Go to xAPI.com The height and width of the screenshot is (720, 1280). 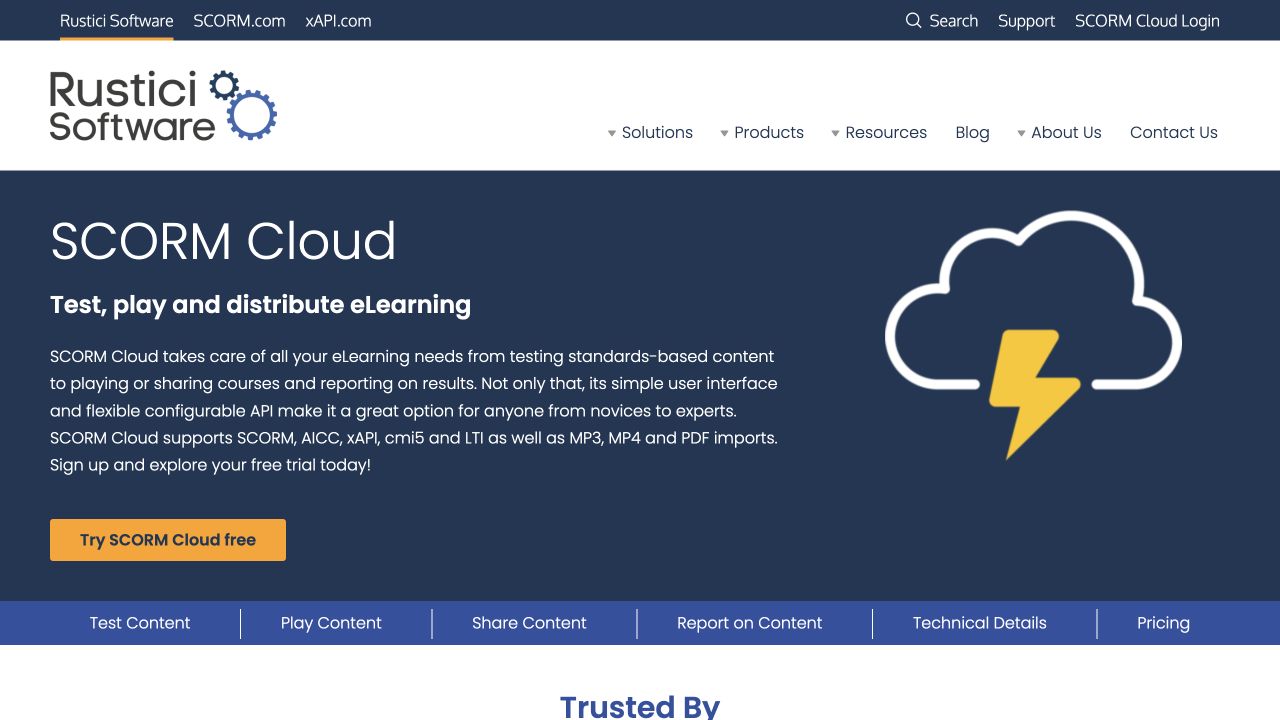click(338, 21)
